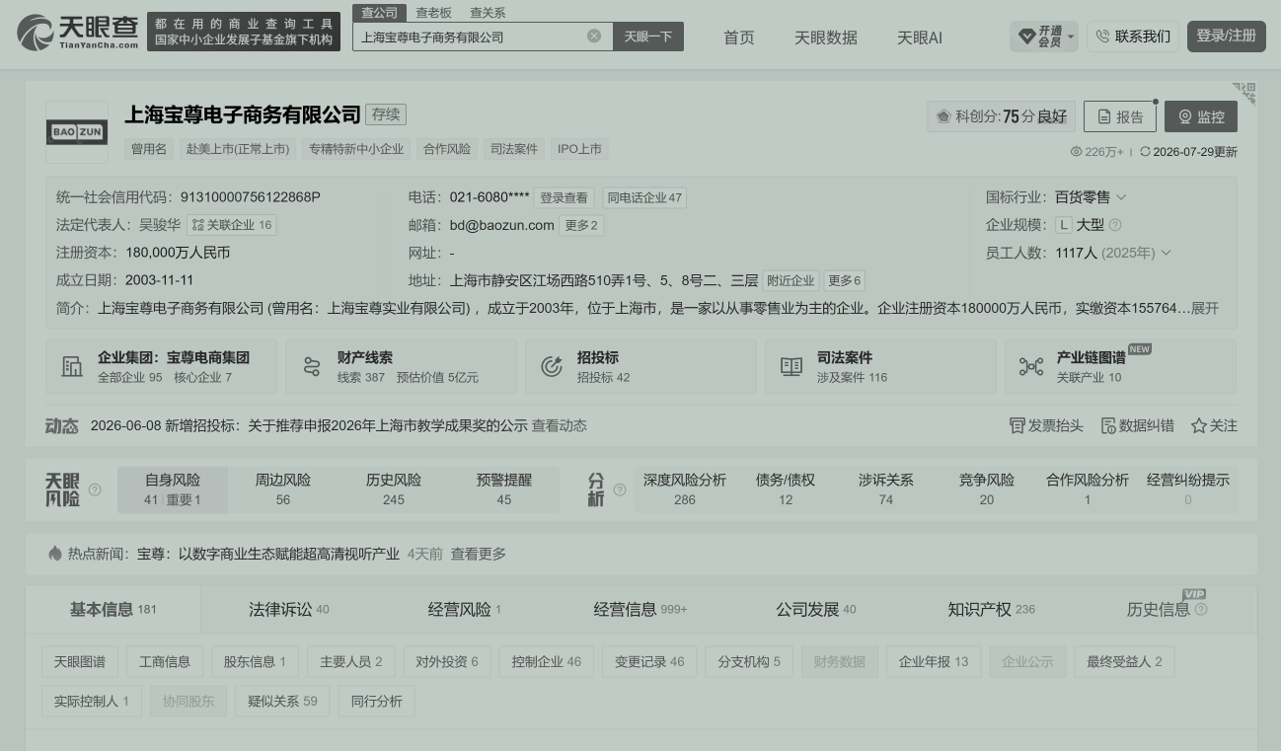Click the 财产线索 icon

tap(312, 366)
